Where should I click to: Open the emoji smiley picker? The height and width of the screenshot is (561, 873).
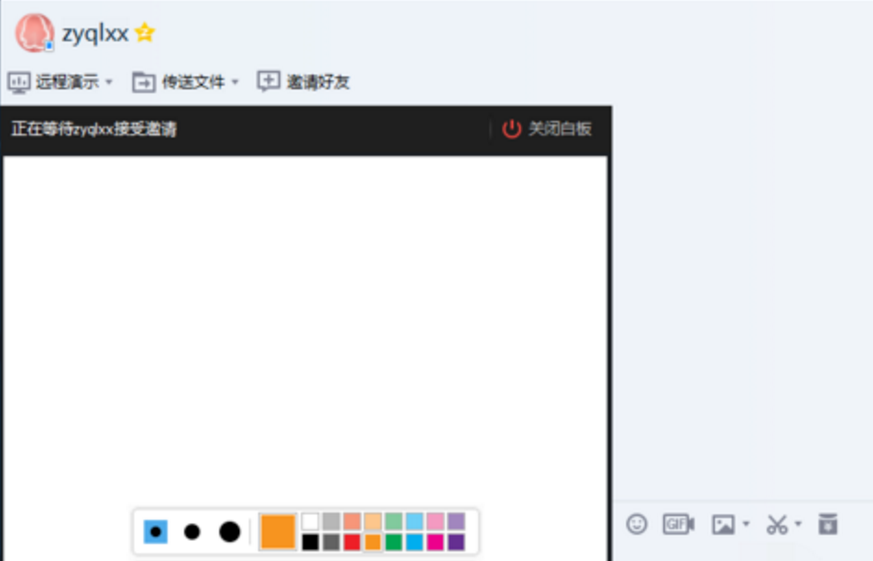(x=636, y=524)
